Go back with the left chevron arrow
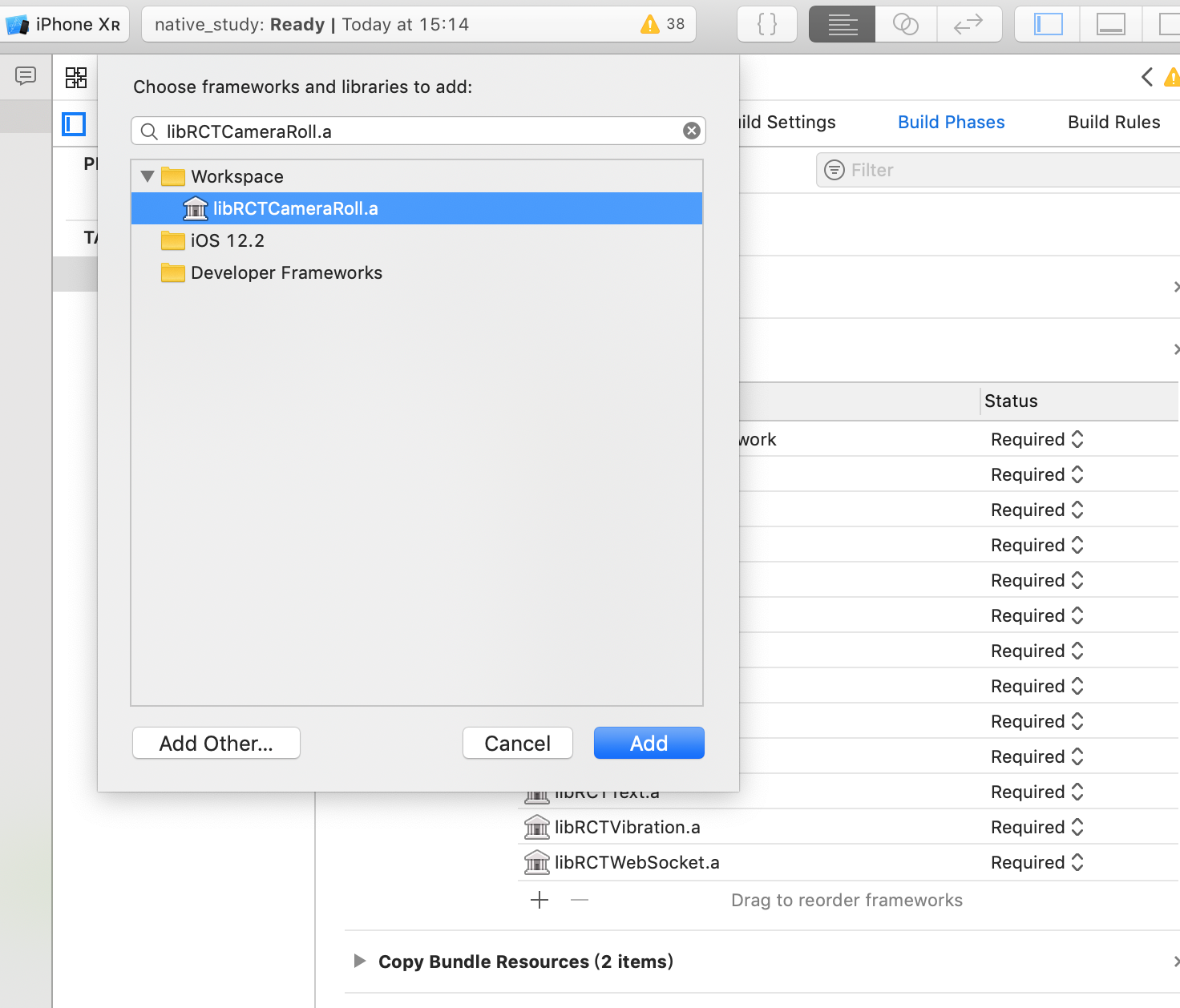This screenshot has height=1008, width=1180. click(x=1147, y=77)
